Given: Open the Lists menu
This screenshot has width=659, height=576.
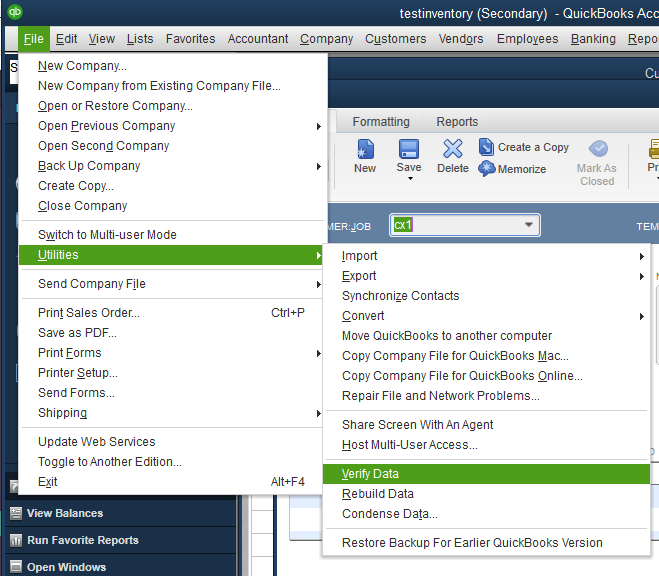Looking at the screenshot, I should [x=140, y=39].
